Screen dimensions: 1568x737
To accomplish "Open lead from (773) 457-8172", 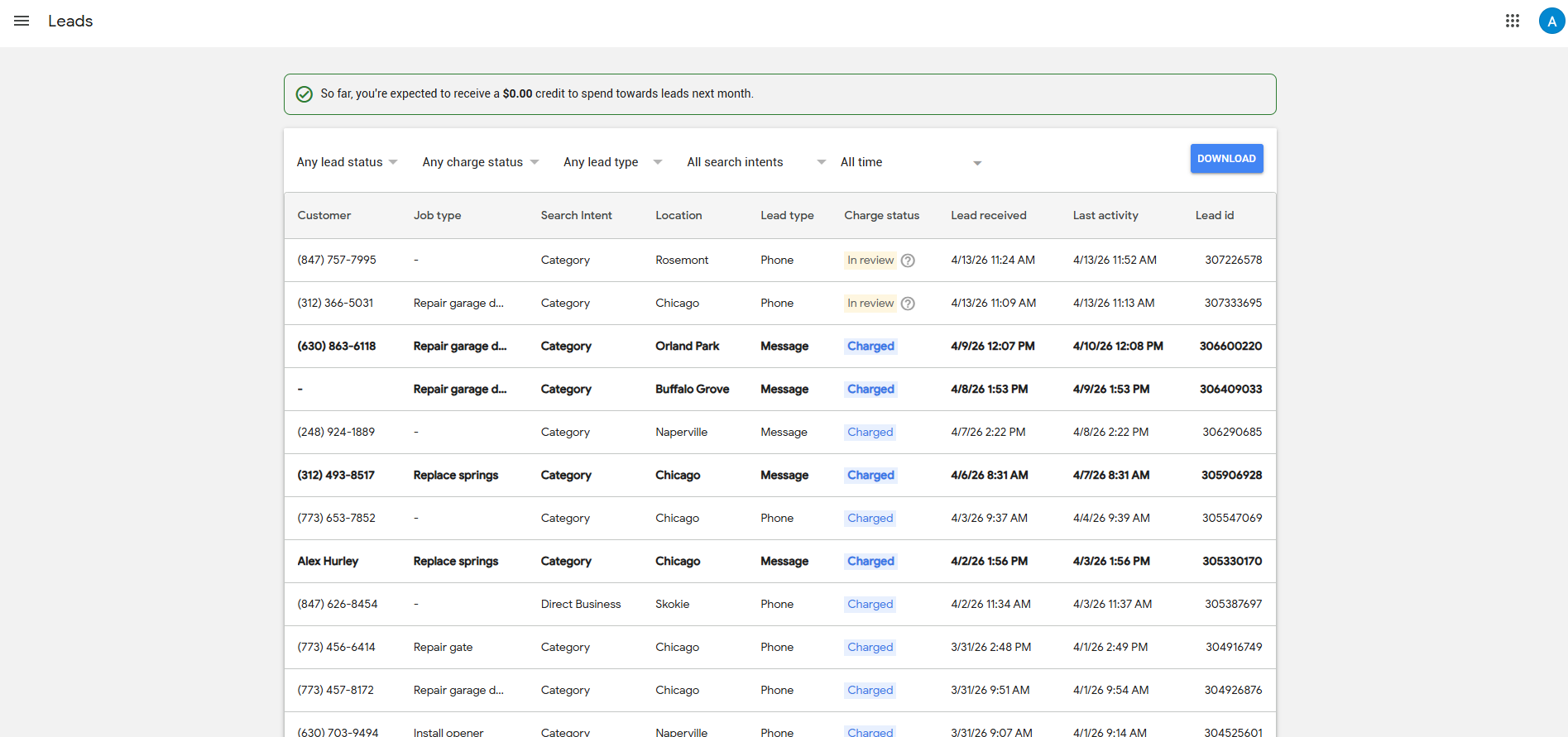I will point(779,690).
